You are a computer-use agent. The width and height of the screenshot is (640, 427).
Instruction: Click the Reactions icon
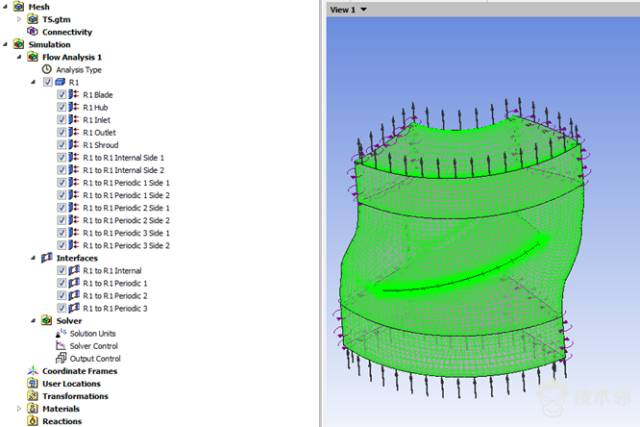[x=33, y=421]
